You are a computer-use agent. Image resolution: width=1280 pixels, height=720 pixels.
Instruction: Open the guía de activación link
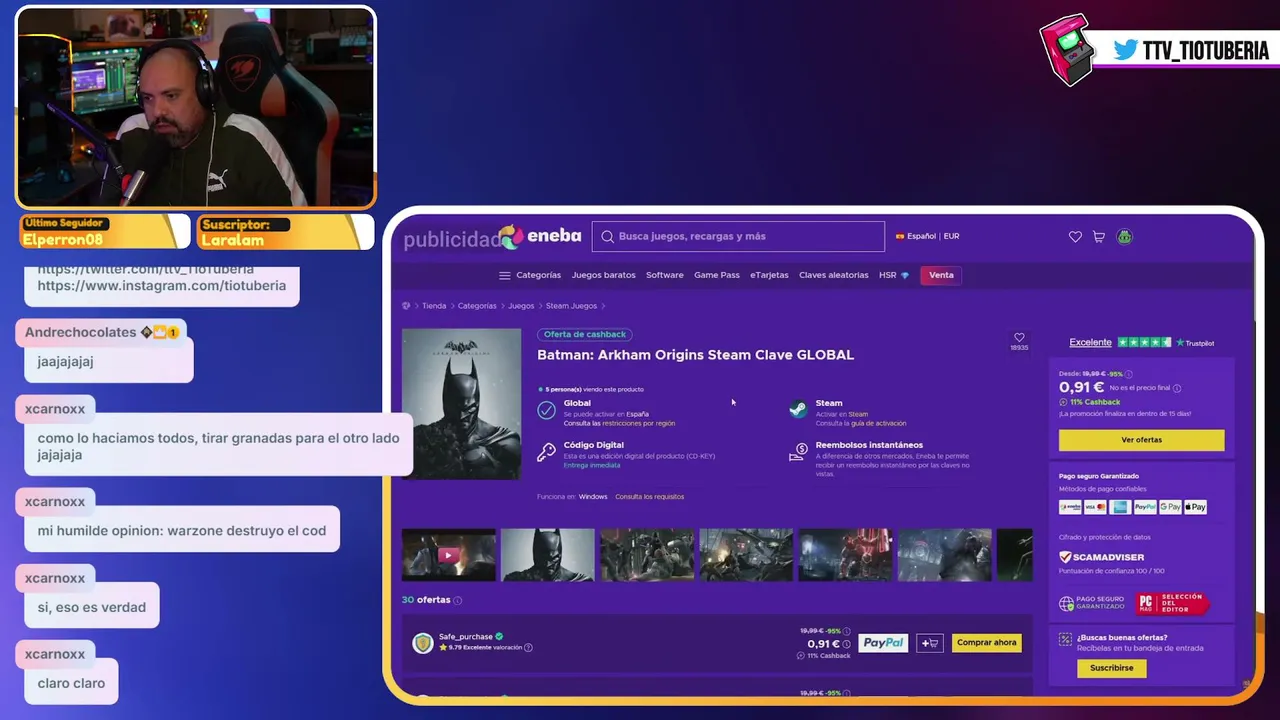878,424
